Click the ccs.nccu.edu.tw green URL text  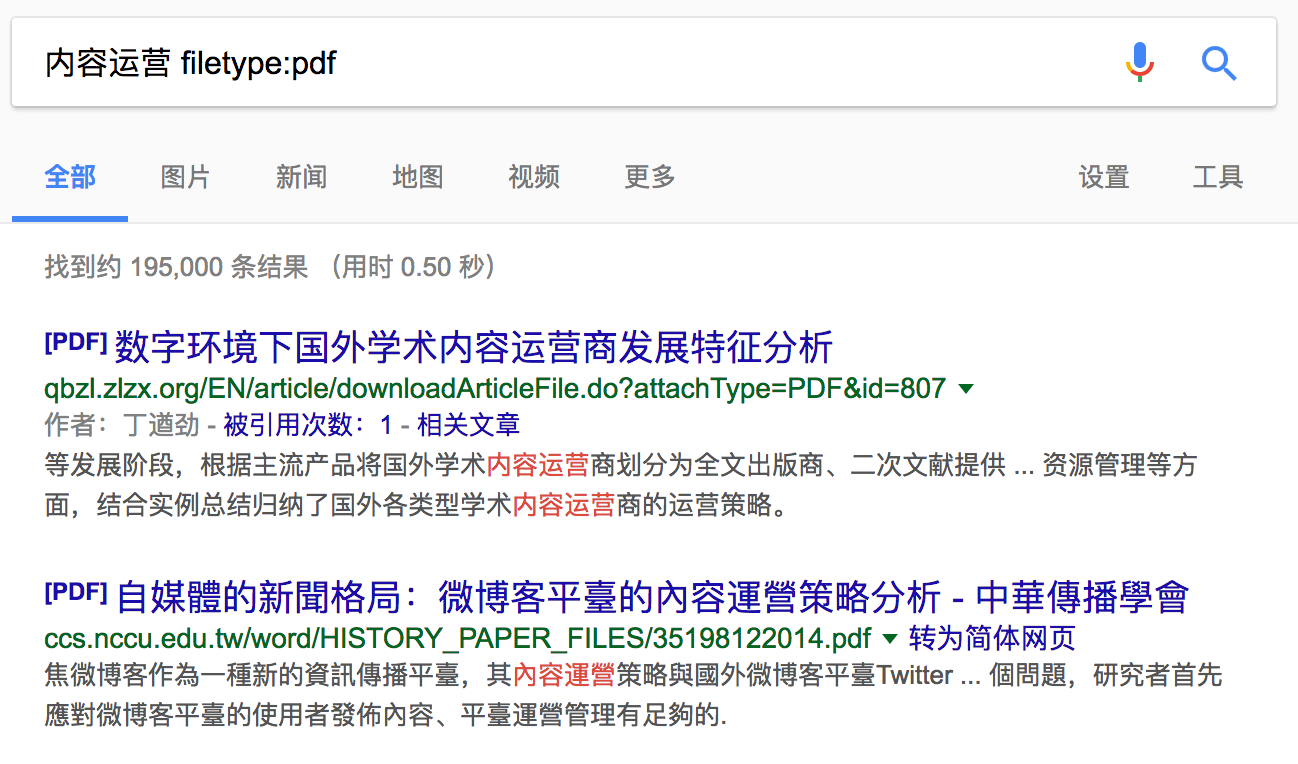click(458, 638)
